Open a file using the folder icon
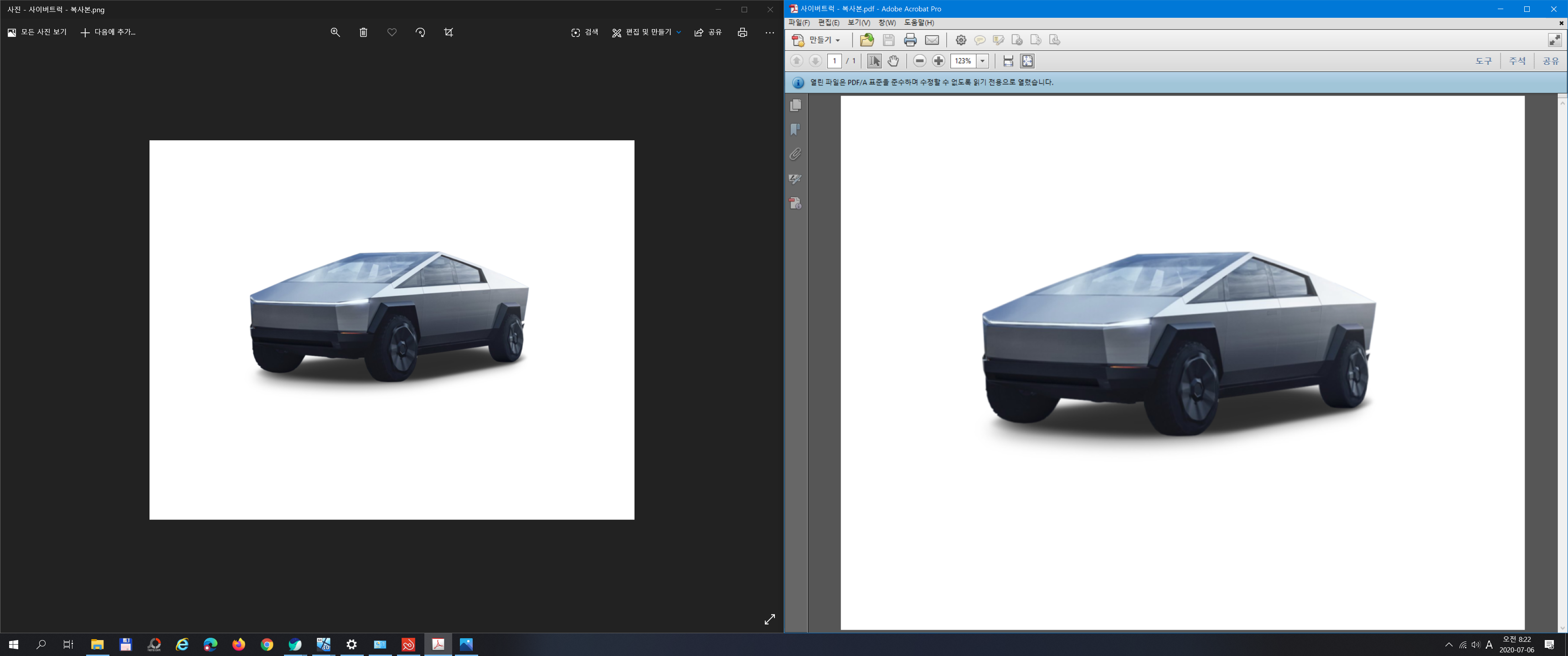 tap(867, 40)
